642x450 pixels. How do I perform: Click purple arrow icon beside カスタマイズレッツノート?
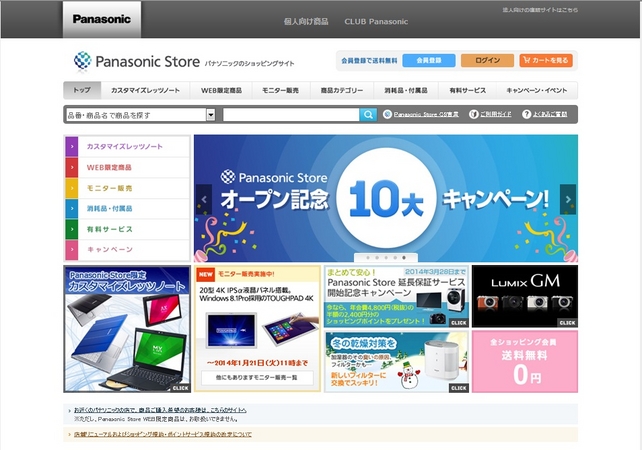coord(72,147)
